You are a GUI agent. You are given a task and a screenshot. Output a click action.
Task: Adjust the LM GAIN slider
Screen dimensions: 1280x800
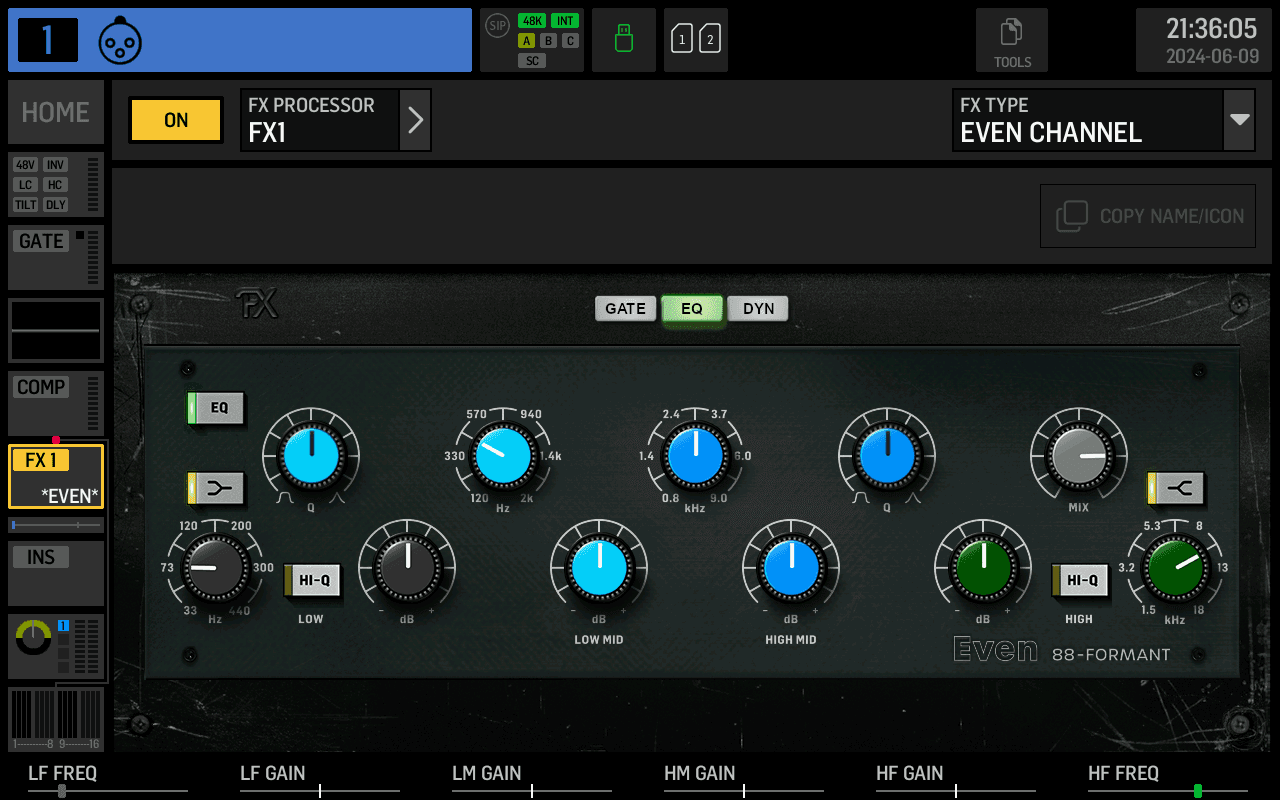point(532,791)
